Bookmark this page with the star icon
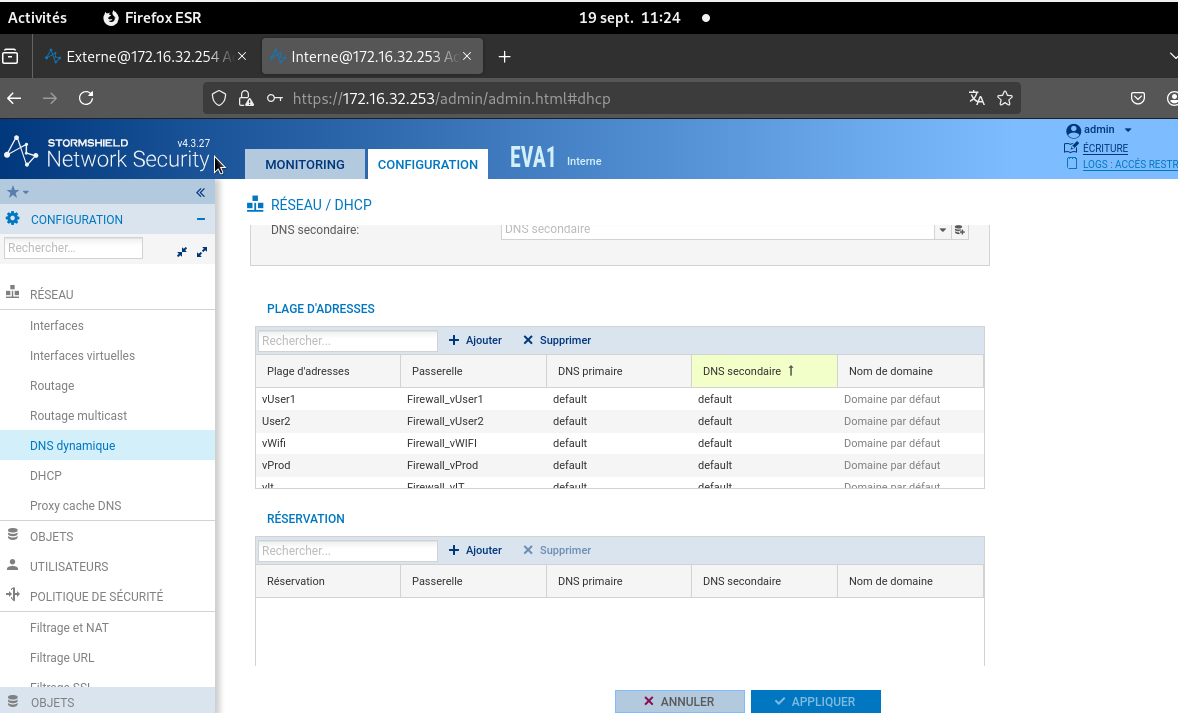The image size is (1178, 713). click(x=1005, y=98)
